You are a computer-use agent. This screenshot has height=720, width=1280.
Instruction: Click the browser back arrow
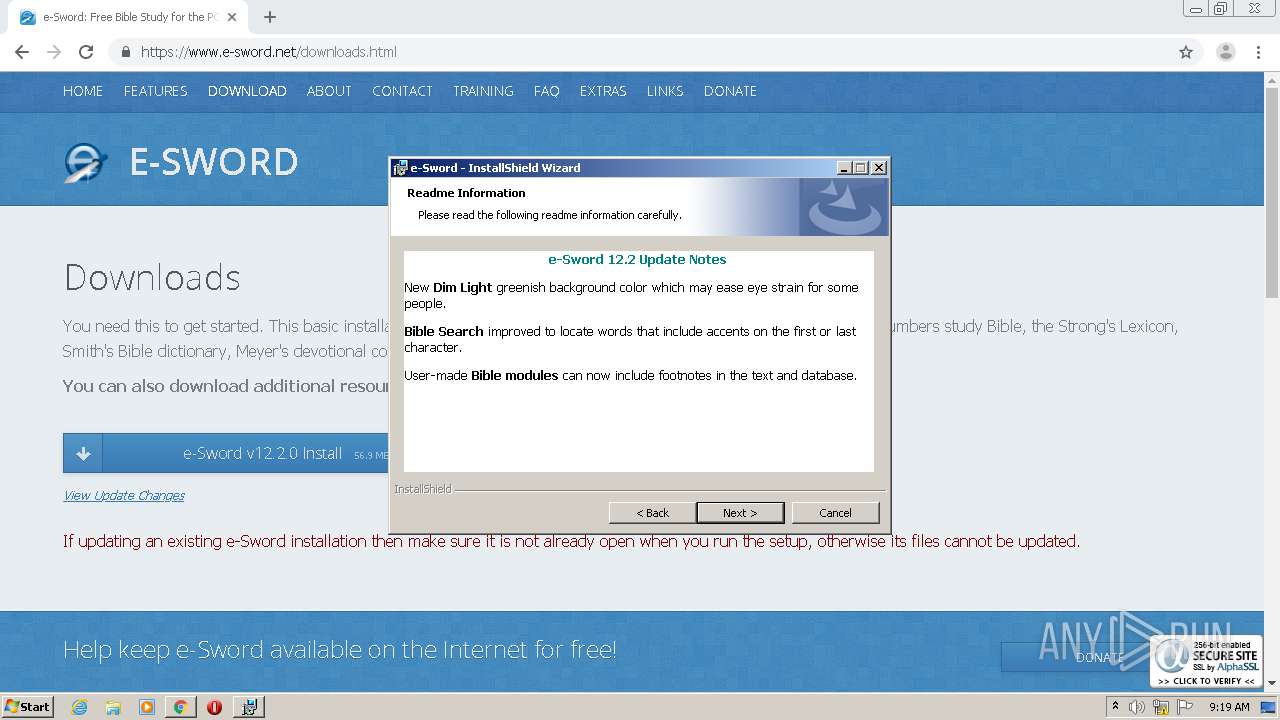coord(22,52)
